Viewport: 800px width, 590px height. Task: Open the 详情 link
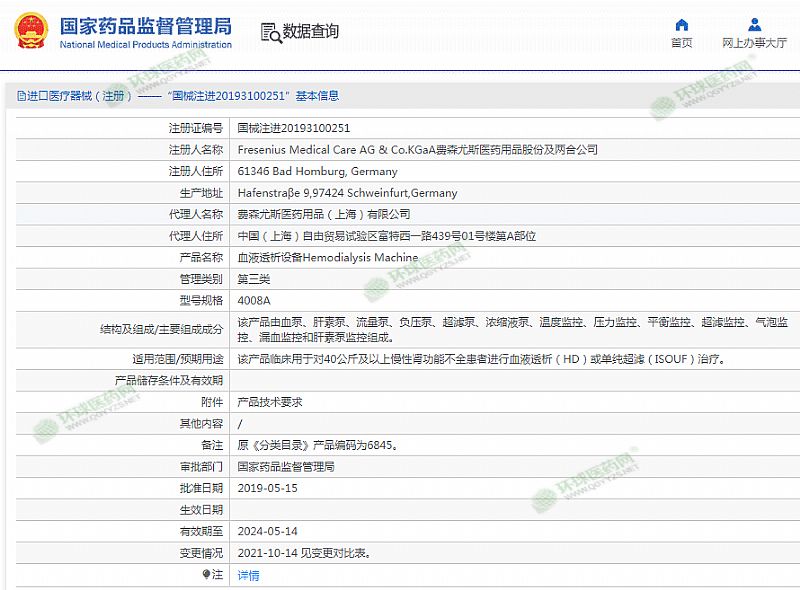tap(248, 575)
